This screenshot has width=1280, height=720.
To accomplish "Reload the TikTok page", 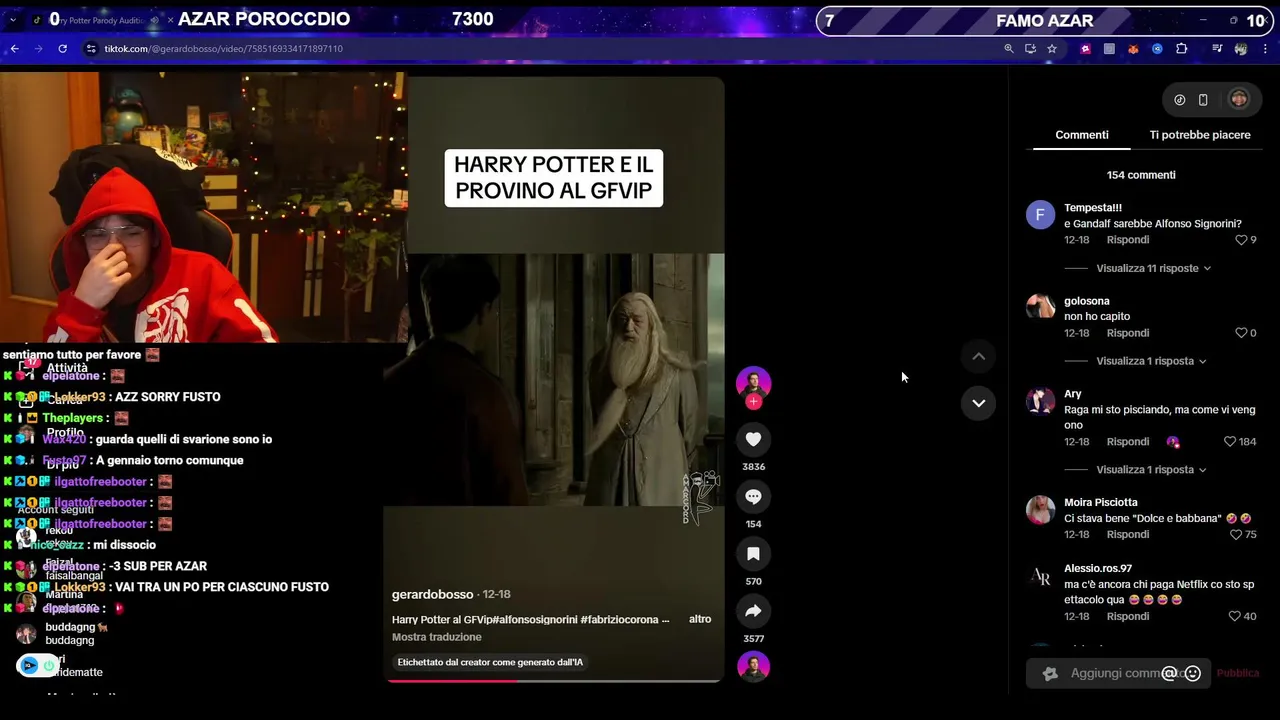I will tap(62, 48).
